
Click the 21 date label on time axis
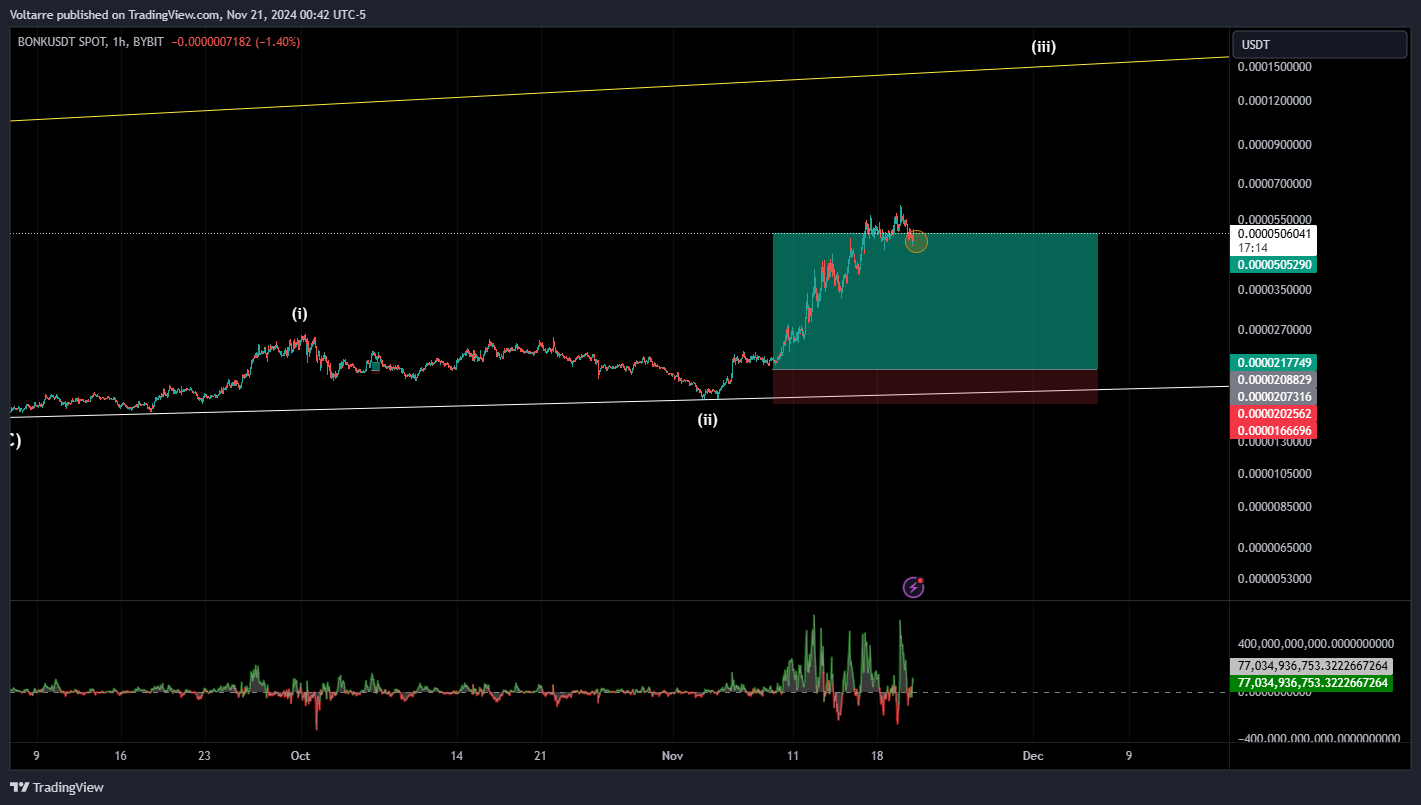[540, 757]
